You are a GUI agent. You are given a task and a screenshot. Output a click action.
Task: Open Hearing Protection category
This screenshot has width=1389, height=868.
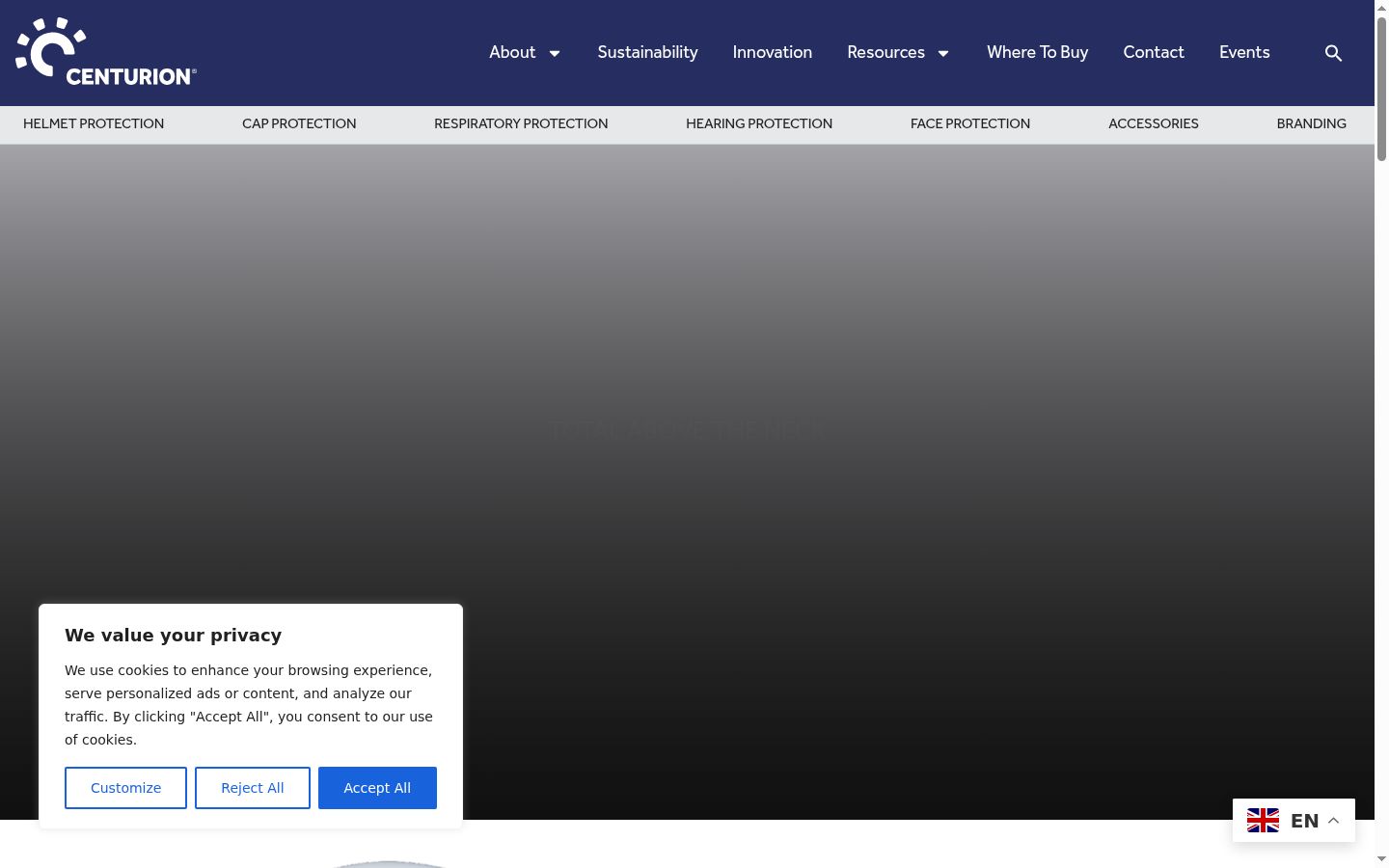[759, 123]
